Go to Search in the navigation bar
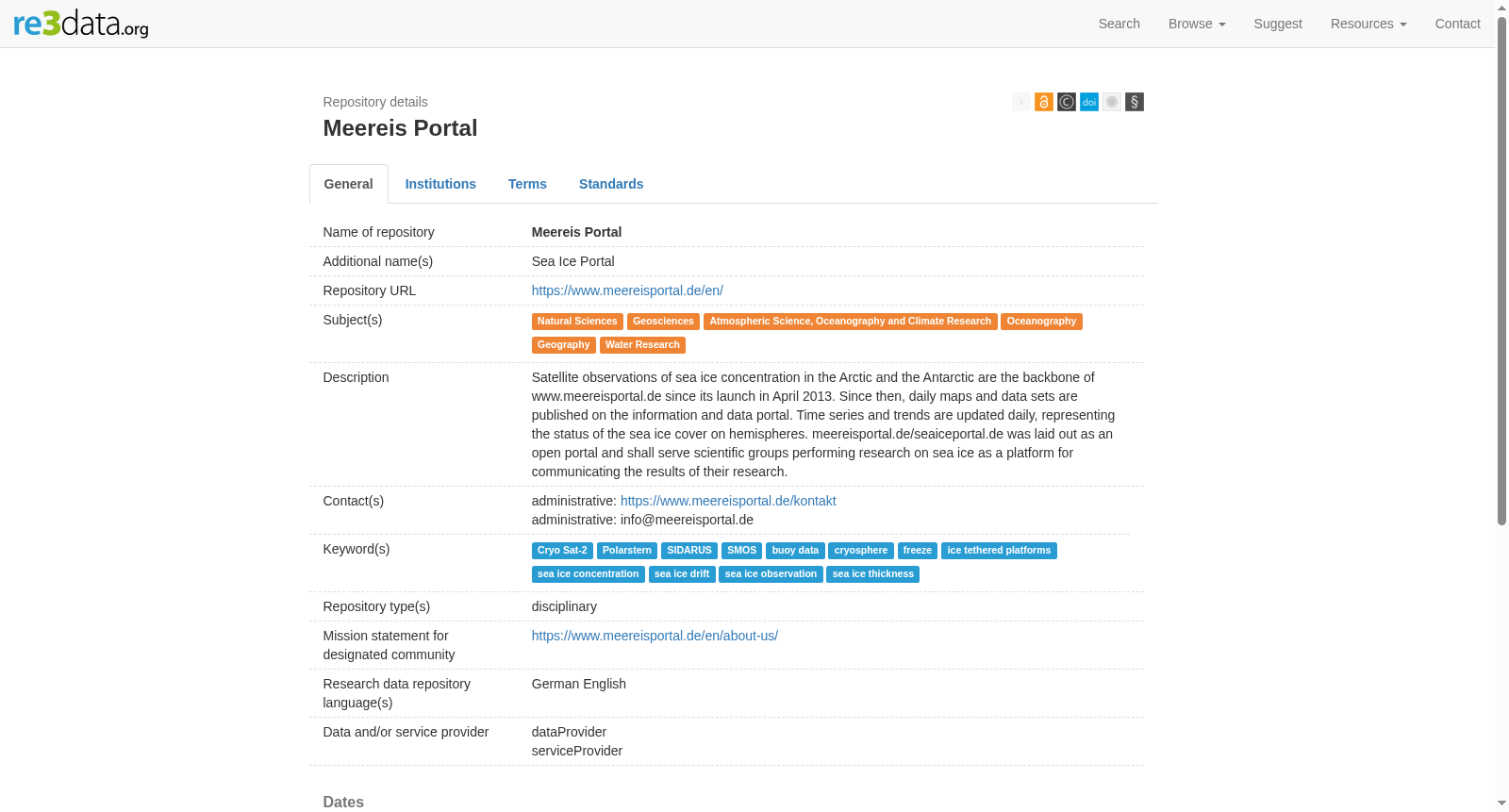 click(x=1119, y=24)
